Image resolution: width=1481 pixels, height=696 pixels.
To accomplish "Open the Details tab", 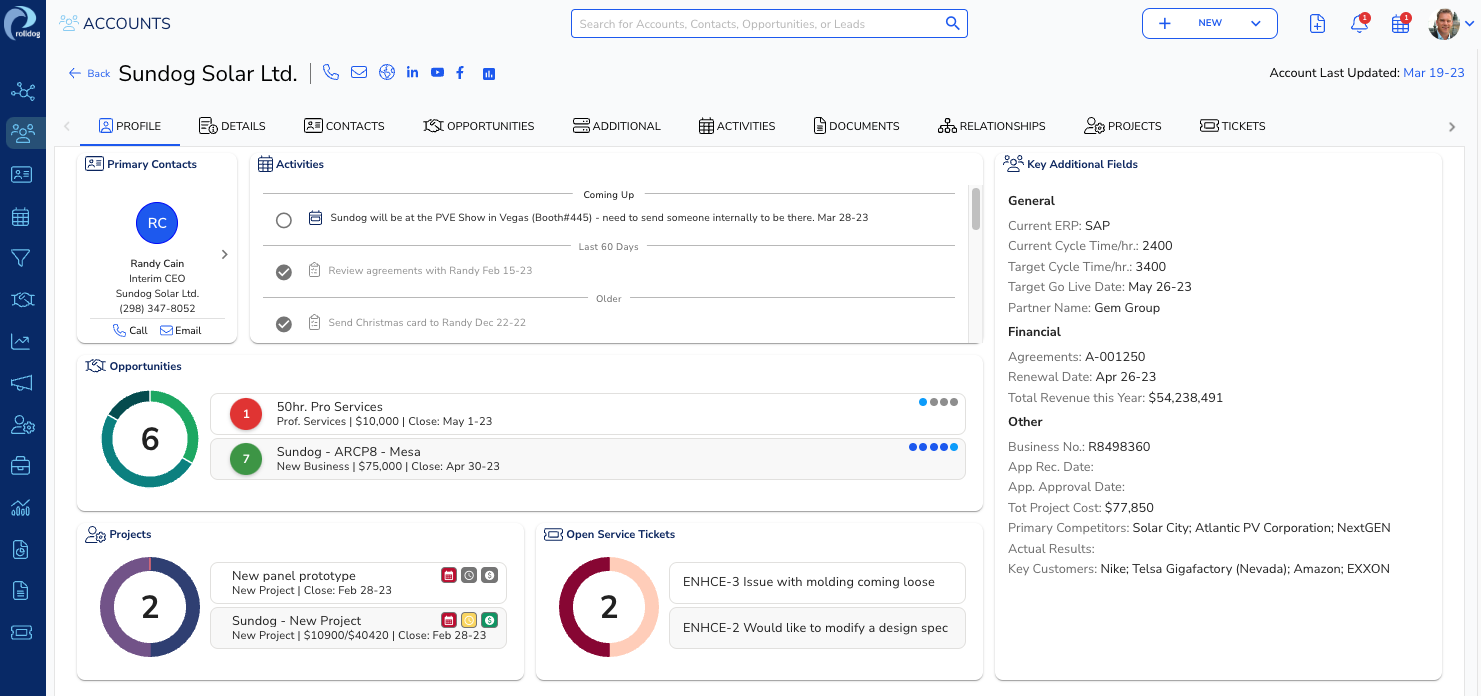I will pos(232,126).
